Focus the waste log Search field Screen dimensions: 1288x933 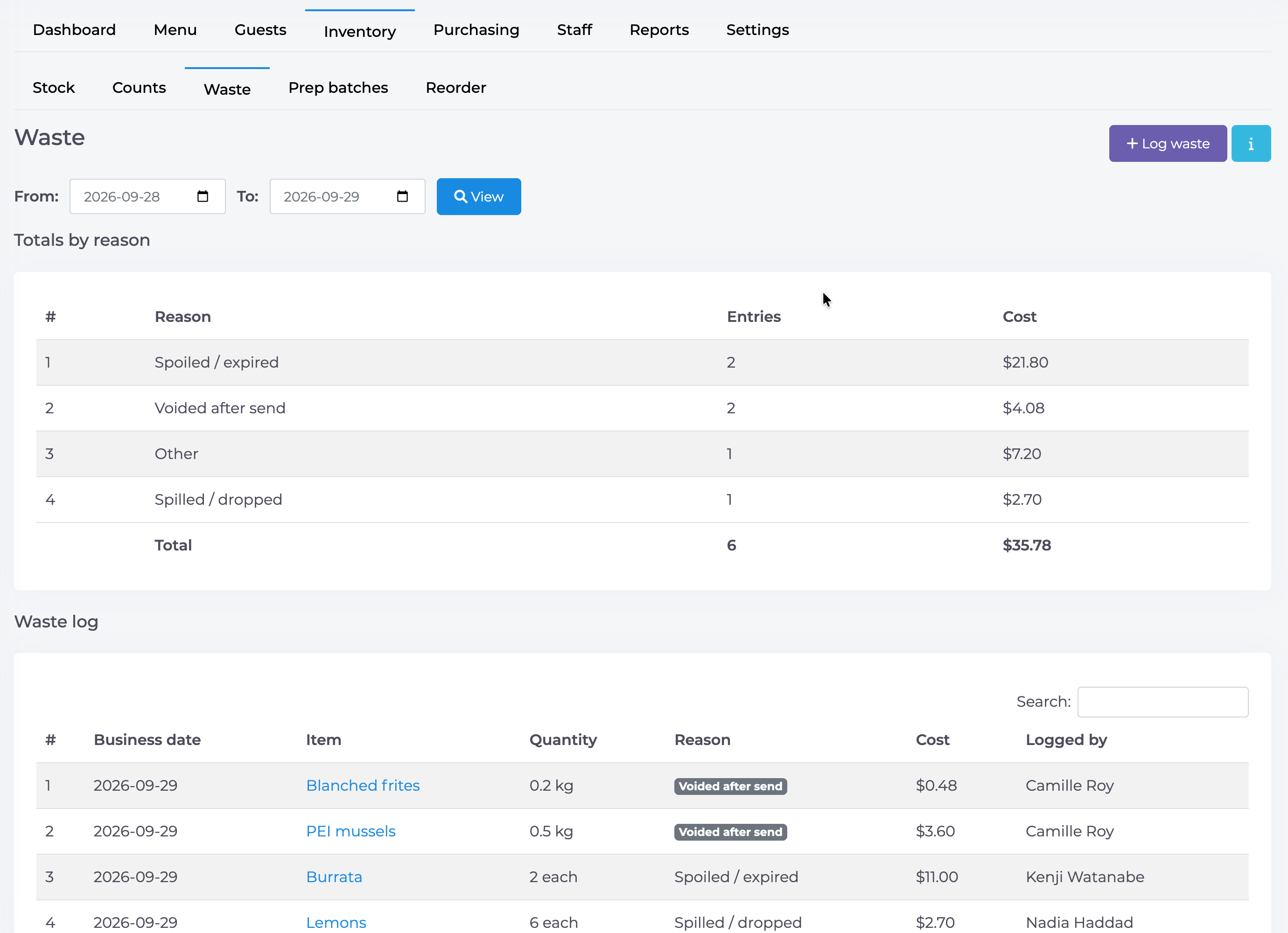tap(1162, 702)
